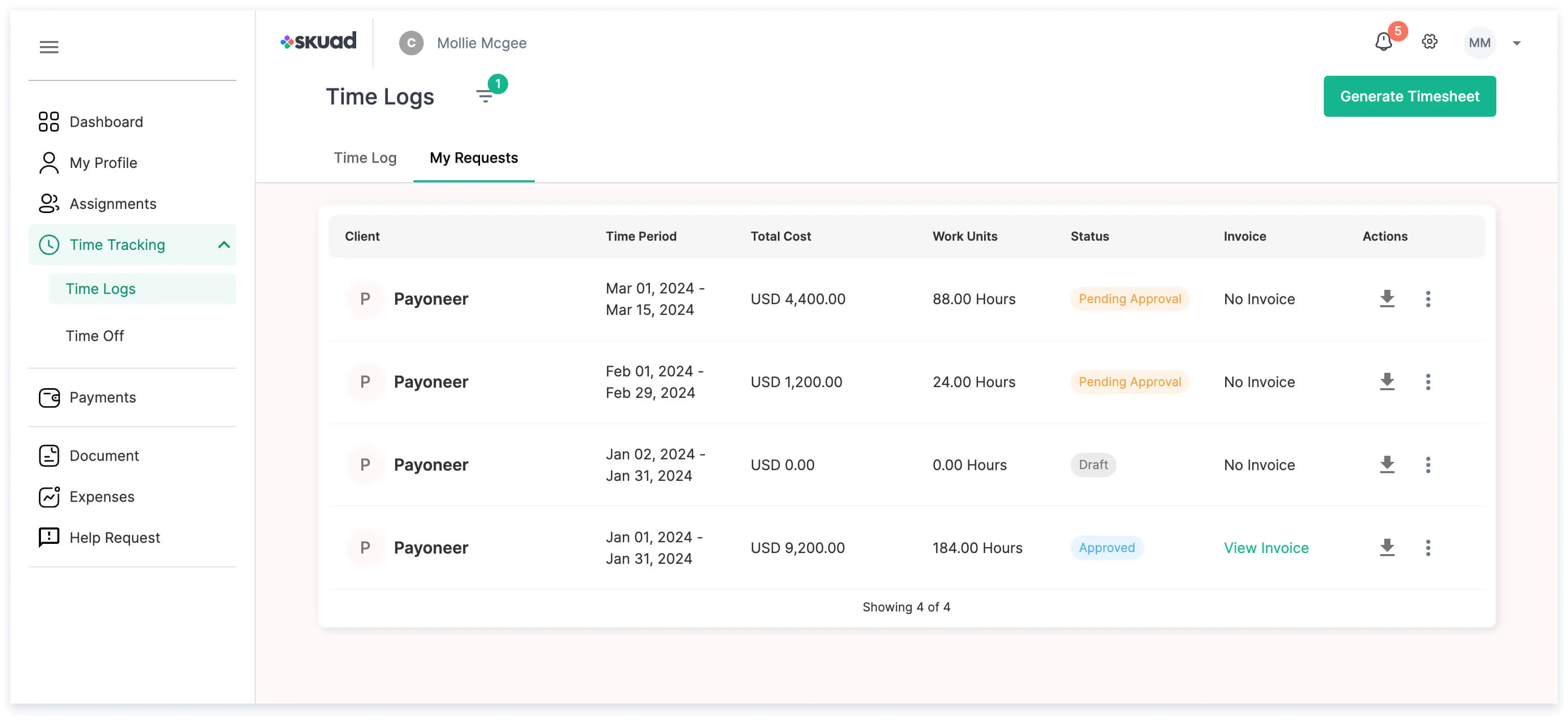Click the Expenses chart icon
This screenshot has height=720, width=1568.
(x=49, y=496)
